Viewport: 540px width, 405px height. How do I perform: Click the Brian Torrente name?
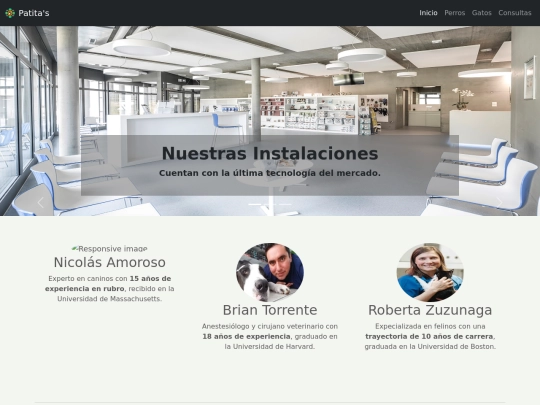270,310
